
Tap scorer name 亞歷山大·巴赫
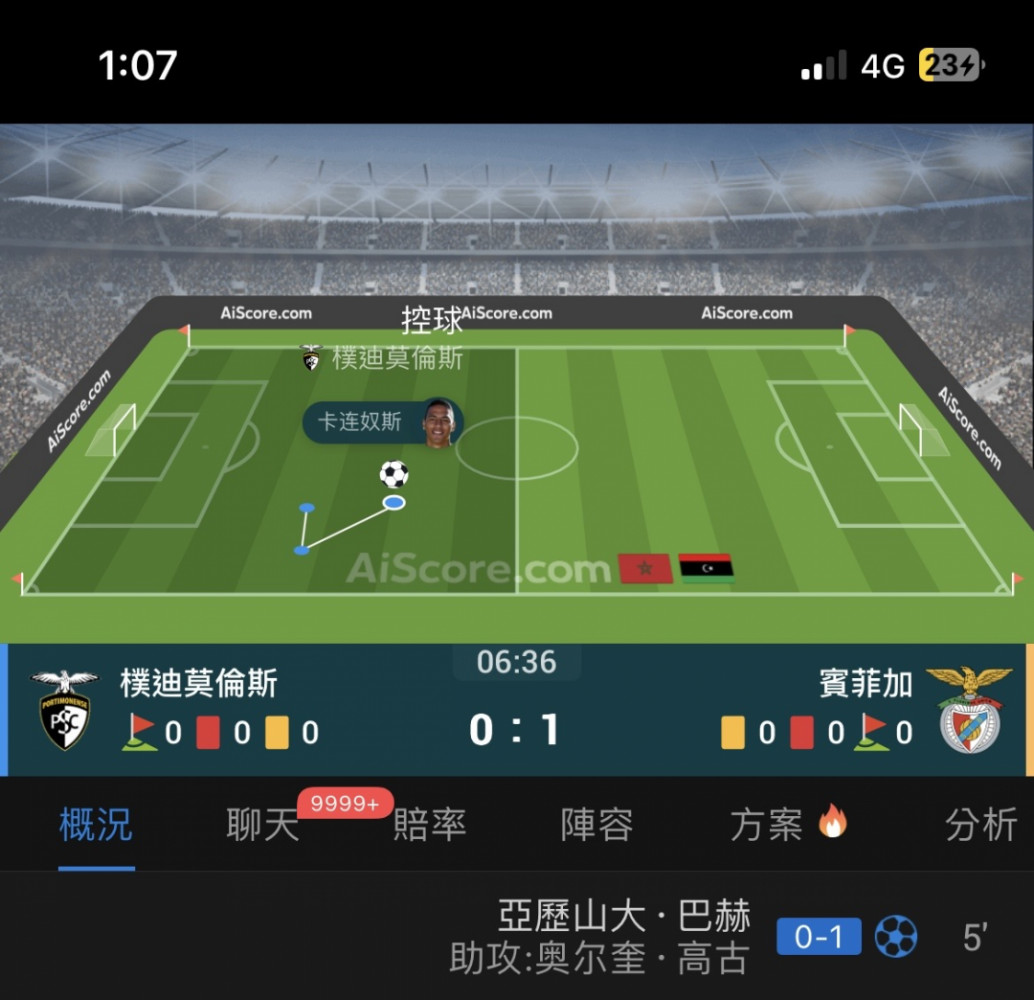pyautogui.click(x=624, y=916)
